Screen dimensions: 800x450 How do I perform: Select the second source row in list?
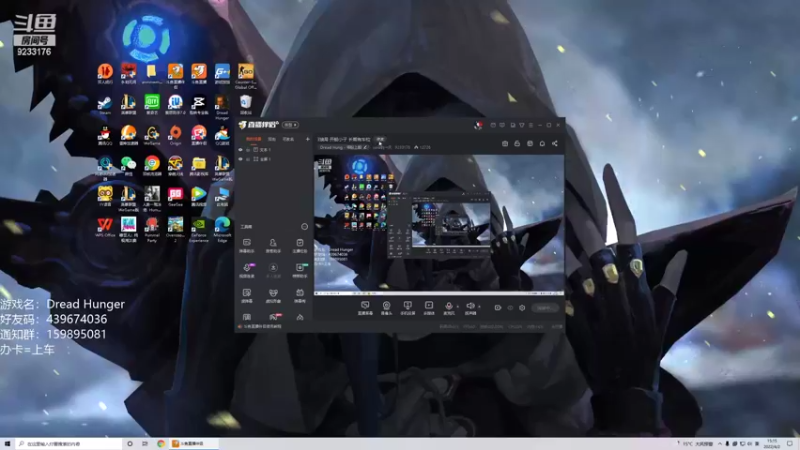(x=273, y=159)
